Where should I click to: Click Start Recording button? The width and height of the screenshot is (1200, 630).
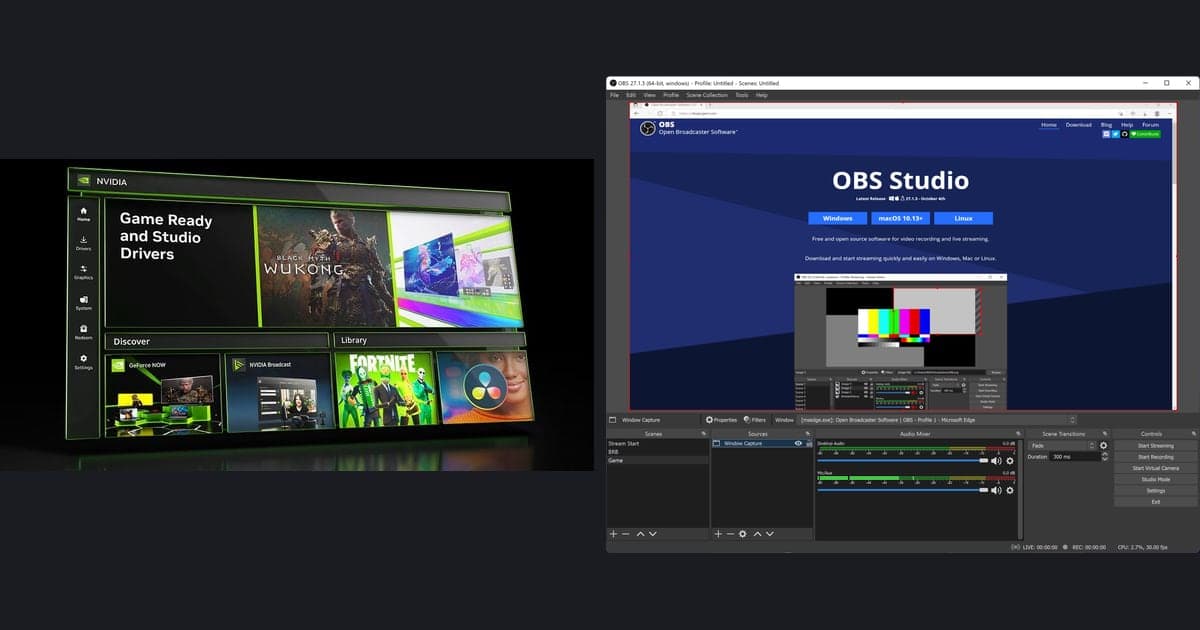point(1156,457)
